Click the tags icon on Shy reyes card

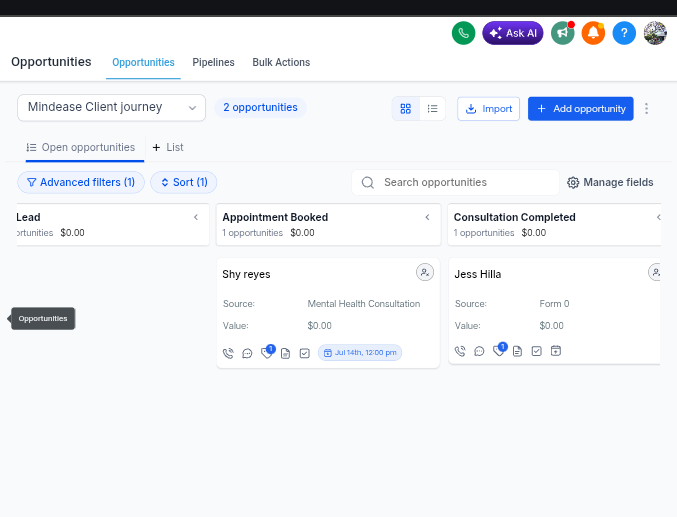tap(267, 353)
